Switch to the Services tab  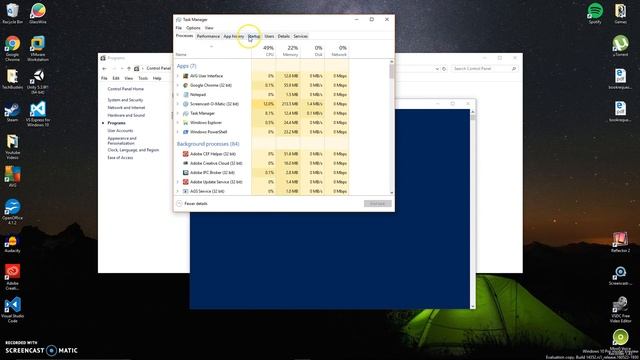pyautogui.click(x=300, y=36)
